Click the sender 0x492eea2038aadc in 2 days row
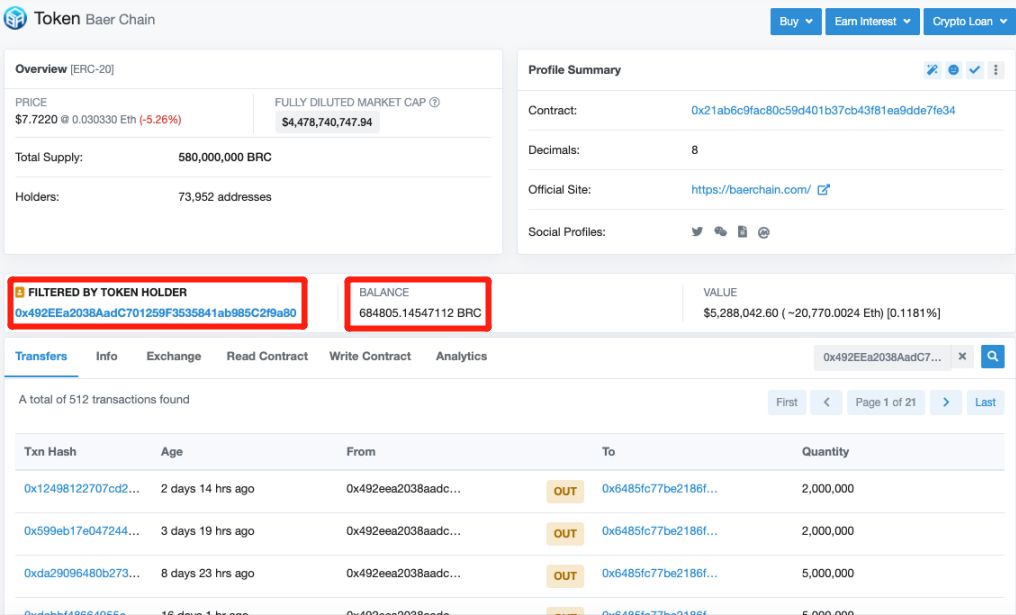The width and height of the screenshot is (1016, 615). 404,489
